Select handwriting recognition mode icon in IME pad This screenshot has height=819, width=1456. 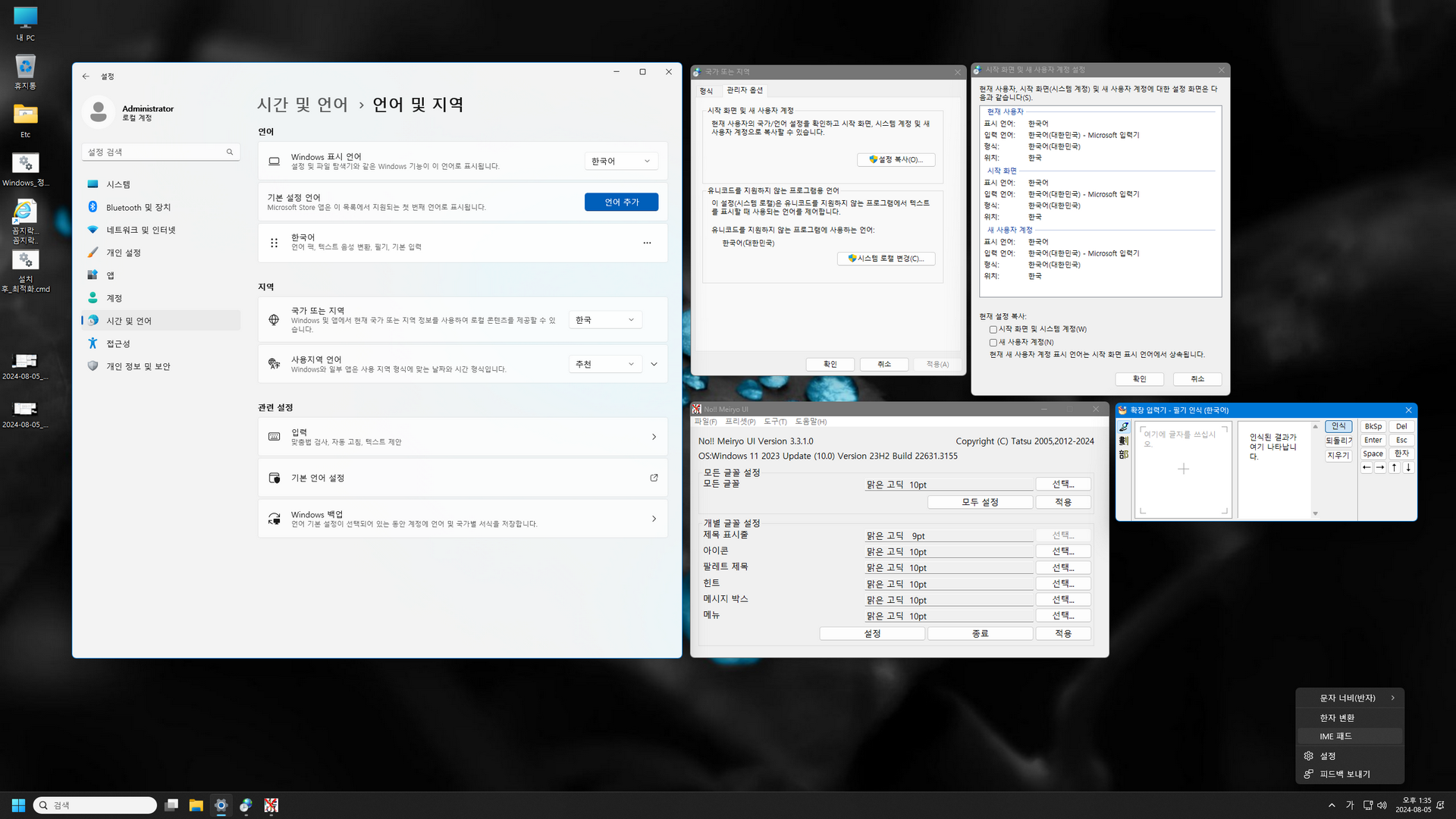(x=1124, y=427)
